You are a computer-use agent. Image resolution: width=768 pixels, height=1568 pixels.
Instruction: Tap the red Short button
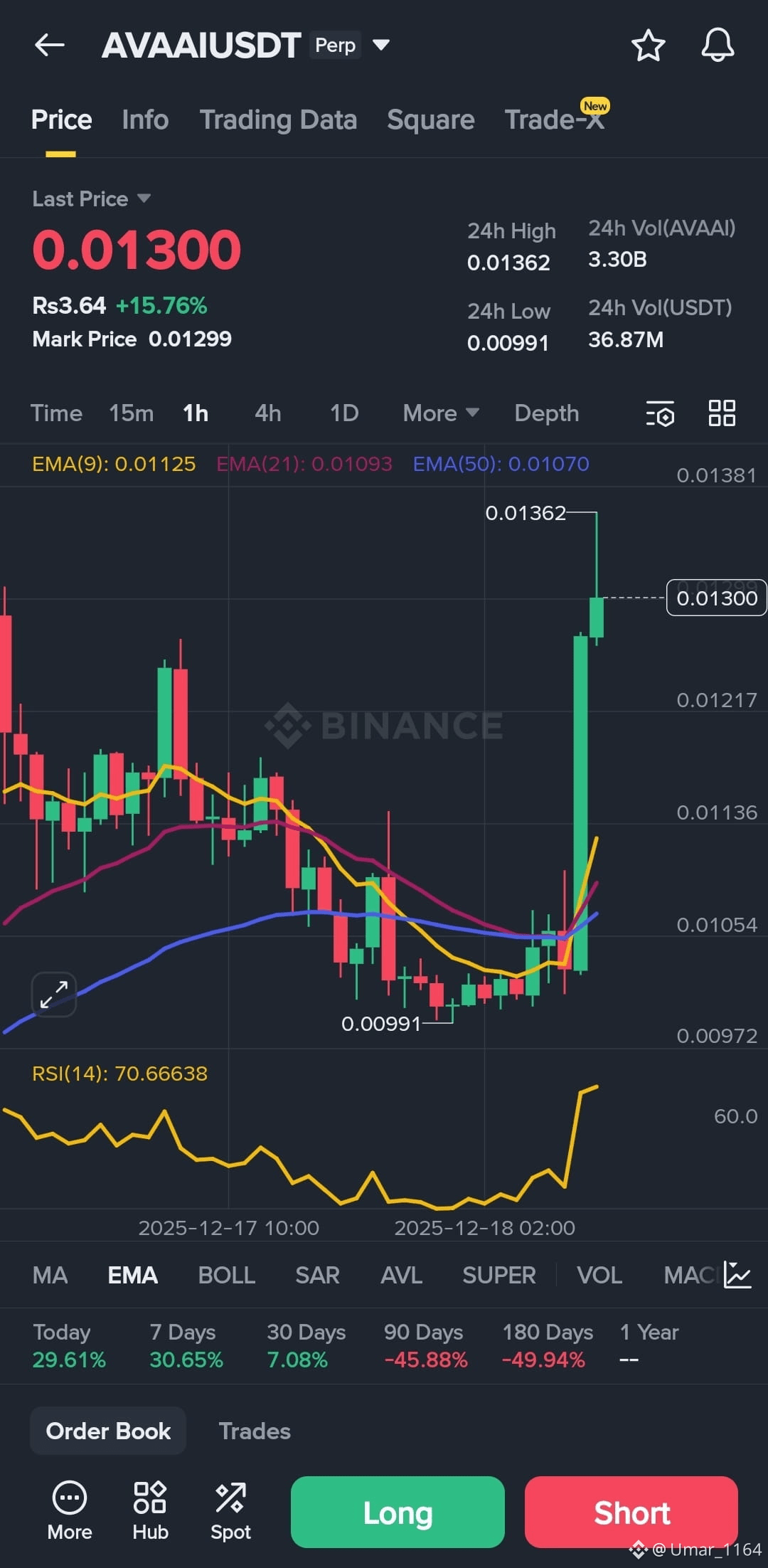click(x=631, y=1513)
